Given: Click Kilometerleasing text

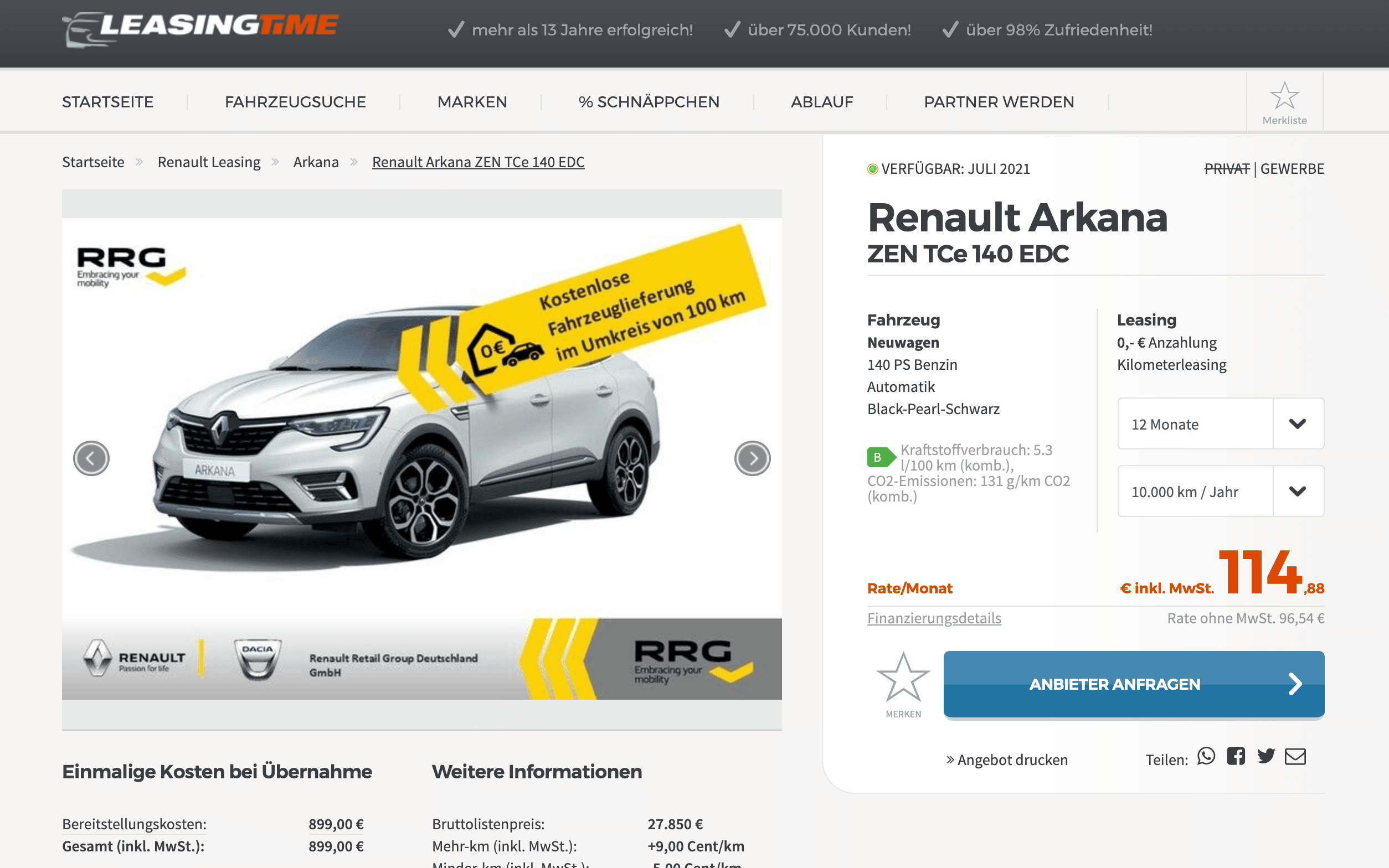Looking at the screenshot, I should coord(1171,365).
